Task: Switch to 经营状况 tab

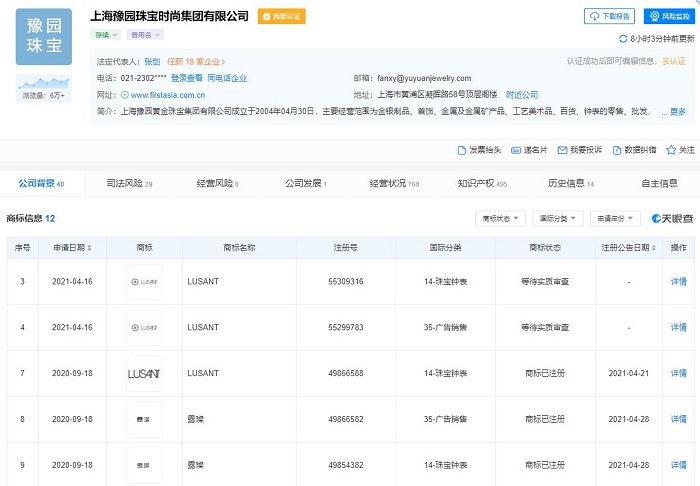Action: click(395, 183)
